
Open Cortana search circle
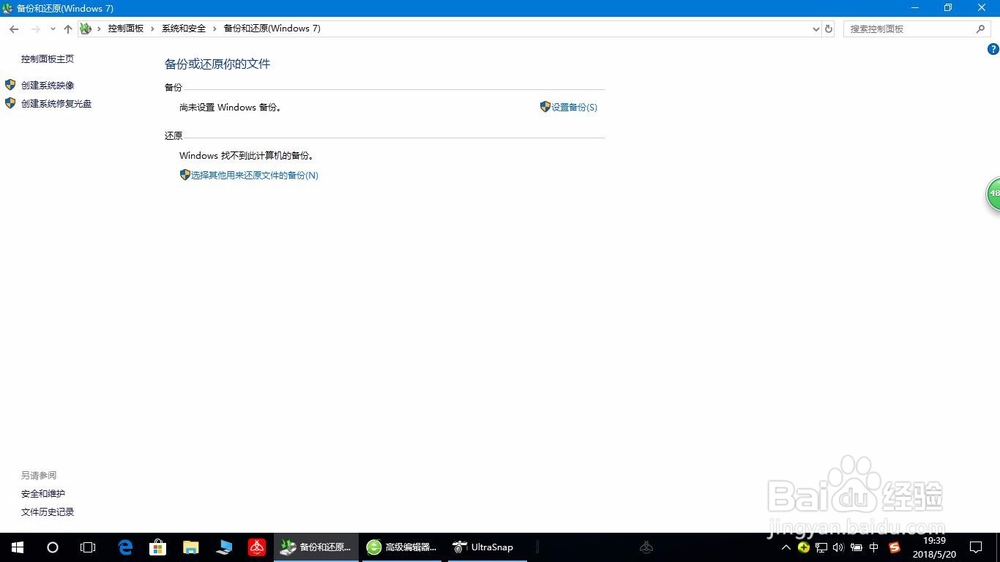52,547
